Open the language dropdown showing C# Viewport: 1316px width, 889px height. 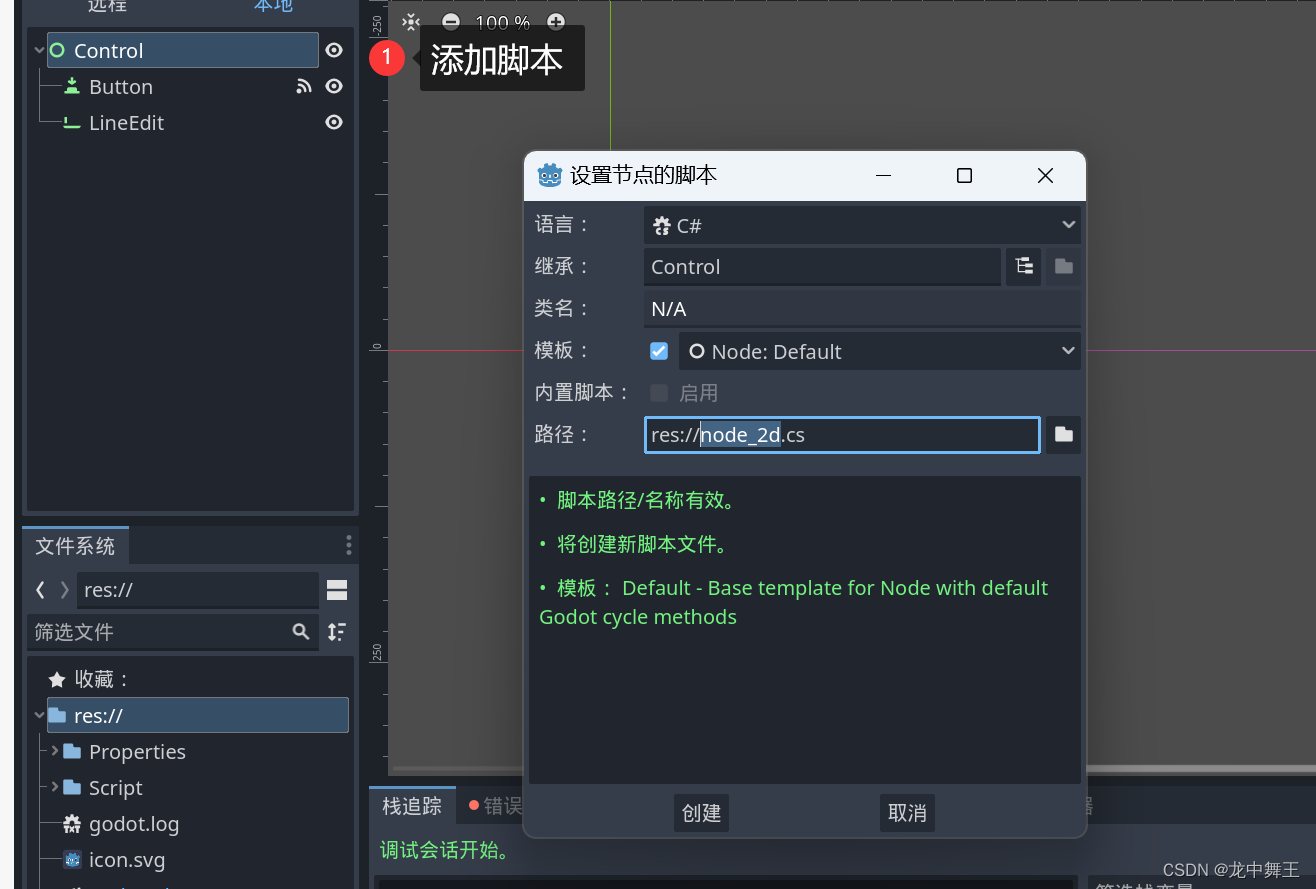[862, 225]
